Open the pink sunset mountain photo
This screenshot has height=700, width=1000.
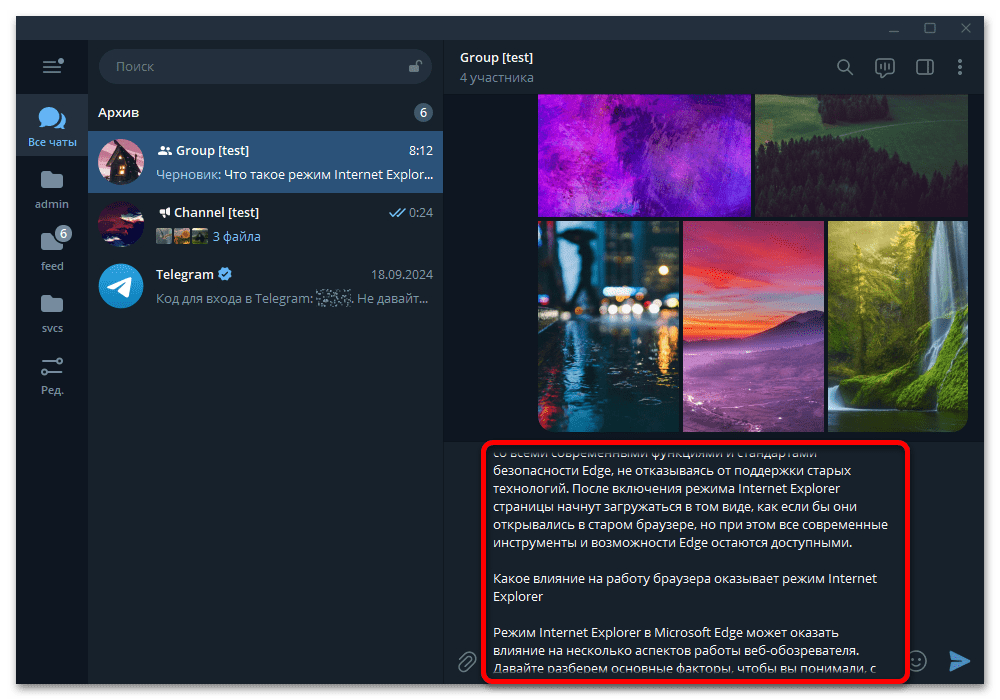pyautogui.click(x=753, y=326)
